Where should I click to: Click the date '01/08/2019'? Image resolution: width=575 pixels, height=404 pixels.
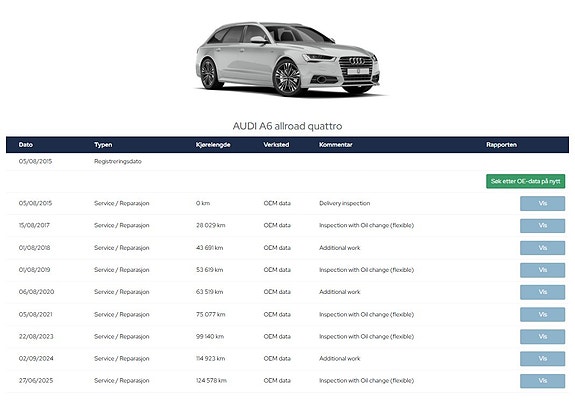34,270
